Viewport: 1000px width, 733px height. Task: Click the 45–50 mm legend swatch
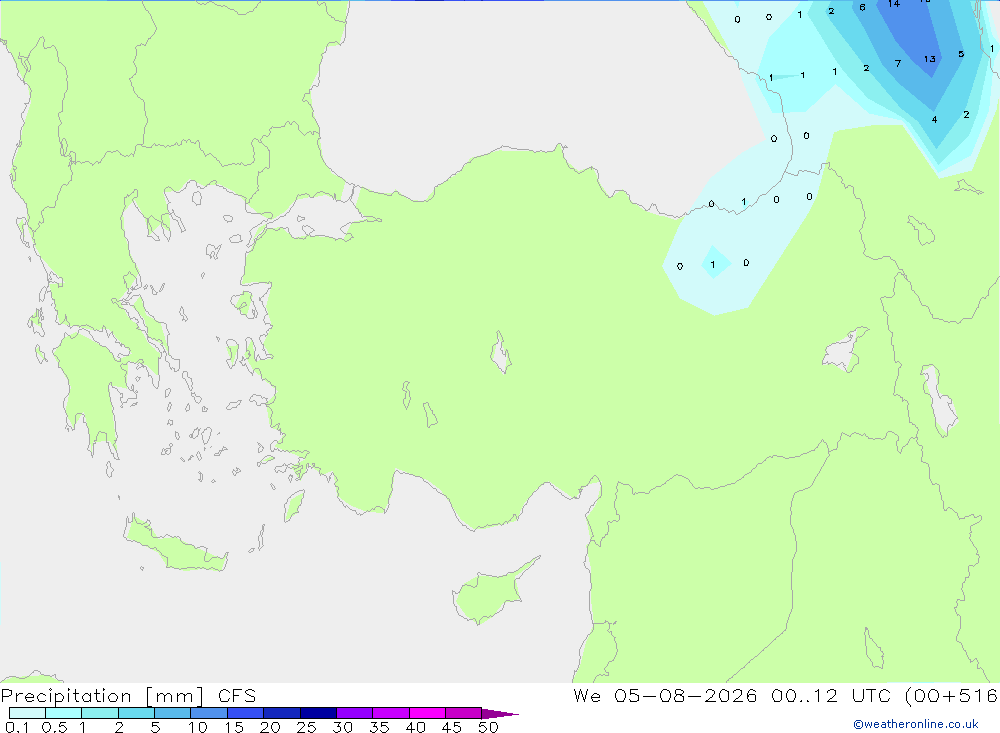point(464,713)
